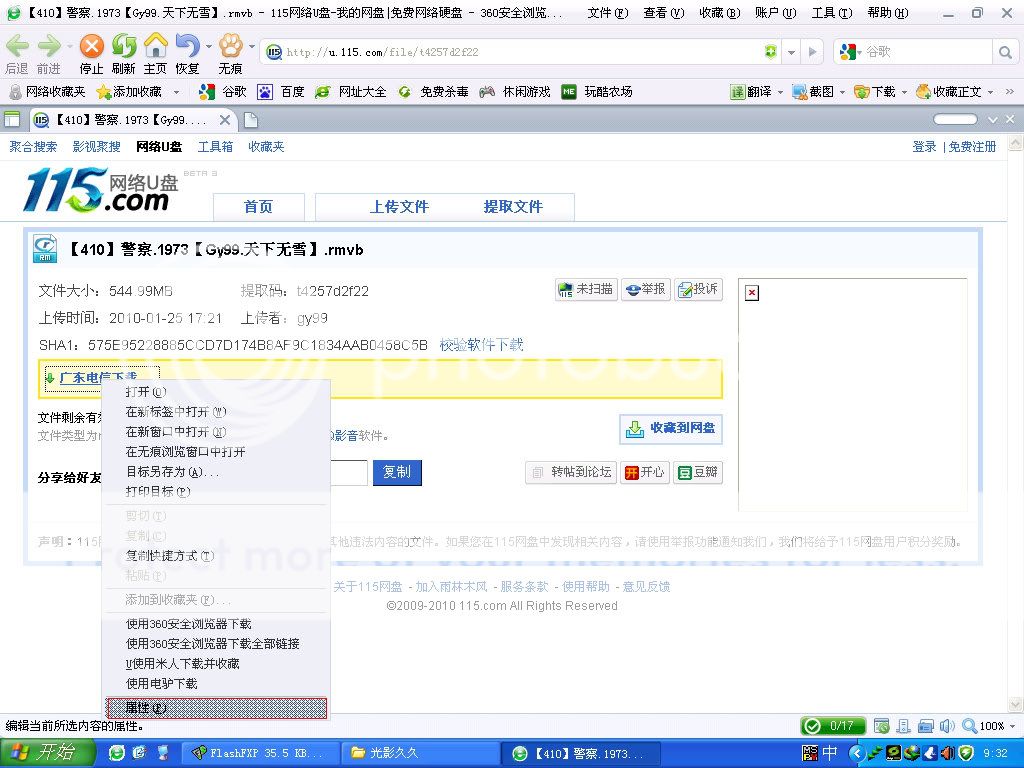Open the page zoom 100% dropdown
Viewport: 1024px width, 768px height.
coord(1011,726)
